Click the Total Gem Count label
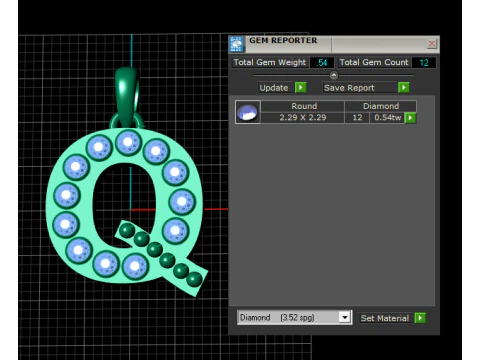 click(x=374, y=63)
